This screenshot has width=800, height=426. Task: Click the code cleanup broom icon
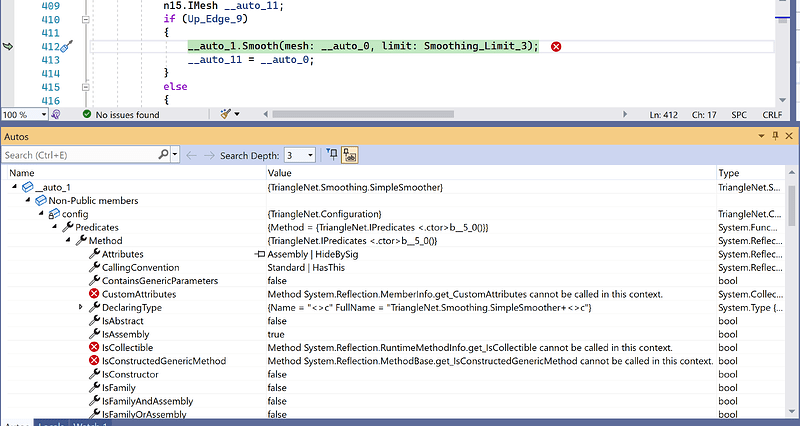(226, 114)
